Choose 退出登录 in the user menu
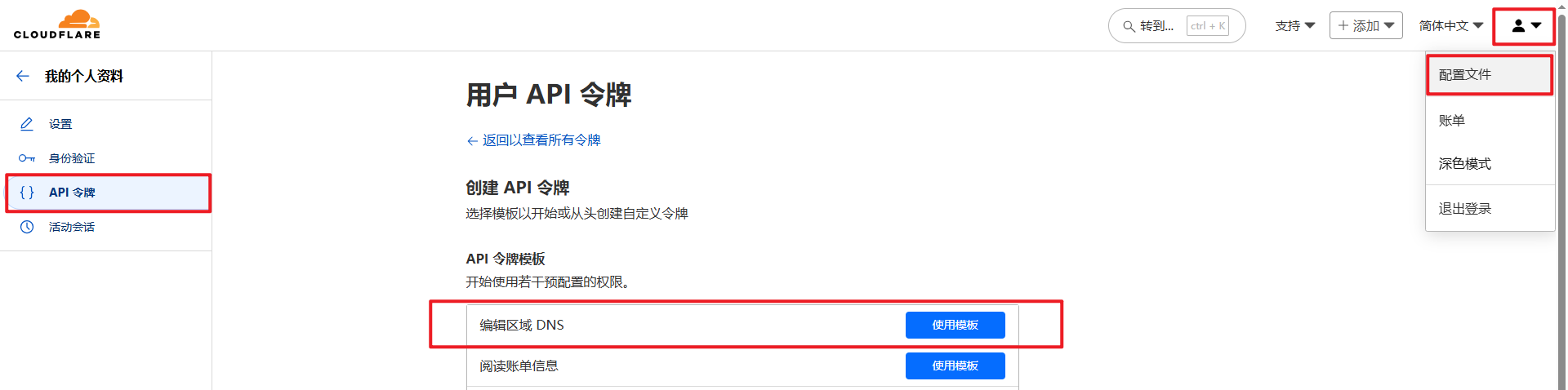Screen dimensions: 1568x390 click(x=1465, y=208)
